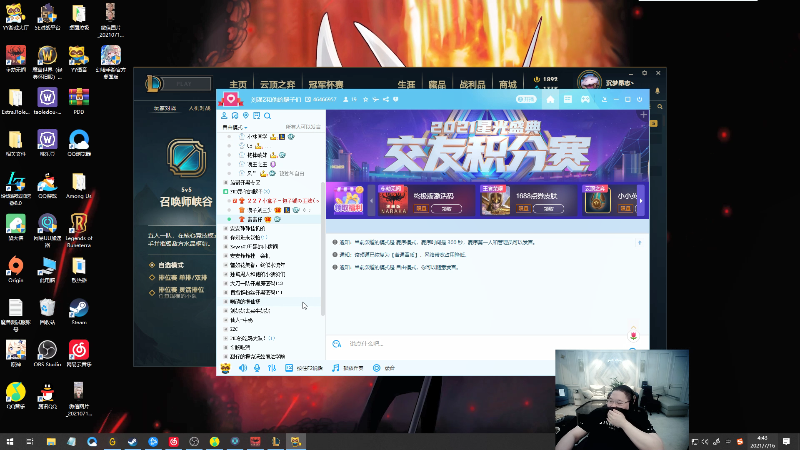Click the 2021星光盛典 event banner
Viewport: 800px width, 450px height.
pos(487,146)
